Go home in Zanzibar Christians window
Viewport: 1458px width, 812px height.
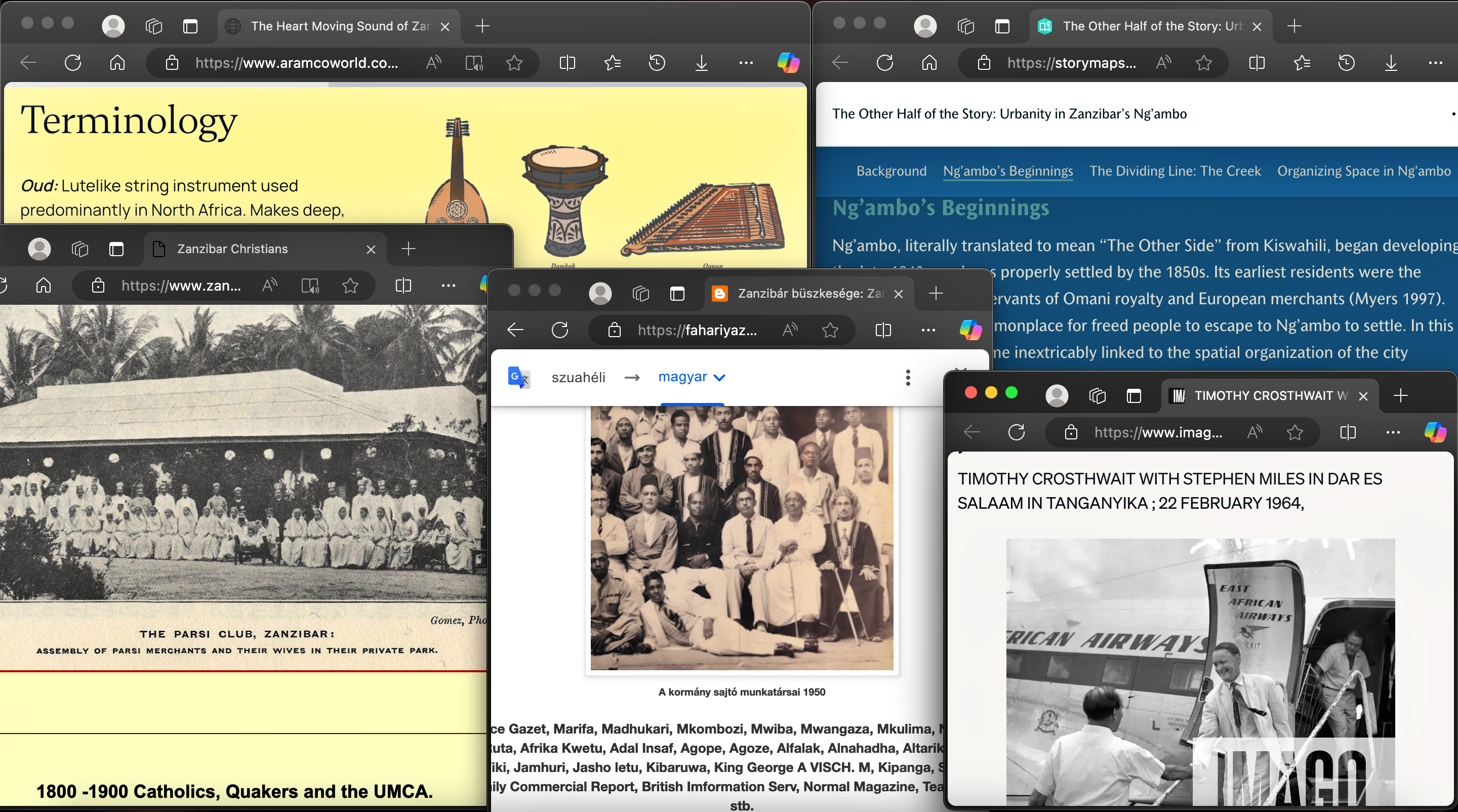[x=43, y=285]
